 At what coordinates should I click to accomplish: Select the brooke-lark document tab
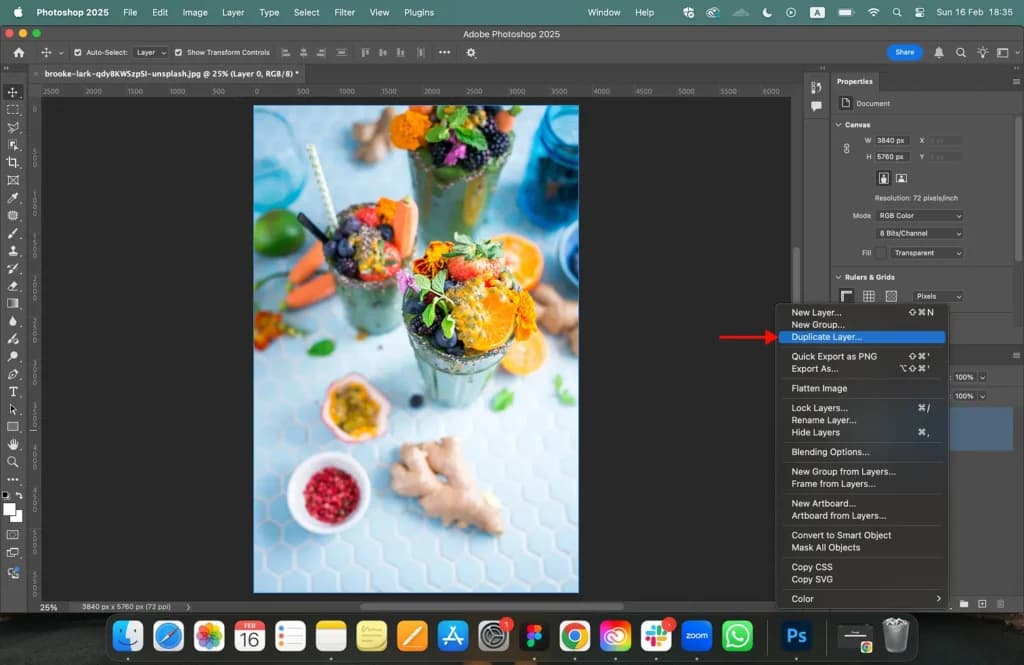[x=171, y=74]
